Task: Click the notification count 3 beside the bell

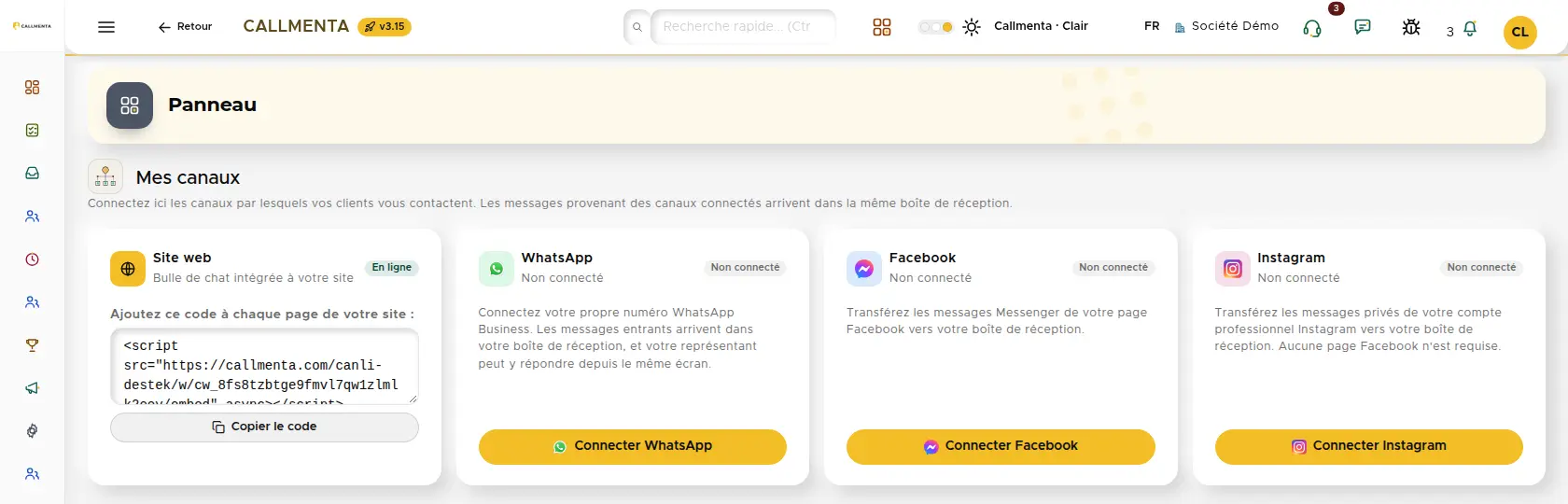Action: pyautogui.click(x=1450, y=32)
